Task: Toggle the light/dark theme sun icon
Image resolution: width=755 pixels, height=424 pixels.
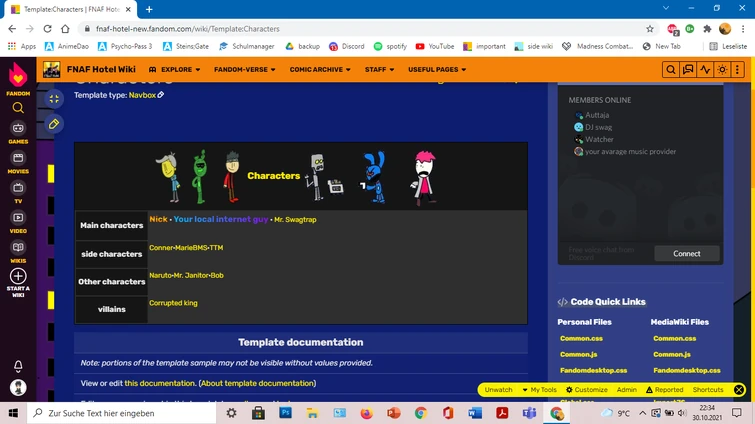Action: point(722,69)
